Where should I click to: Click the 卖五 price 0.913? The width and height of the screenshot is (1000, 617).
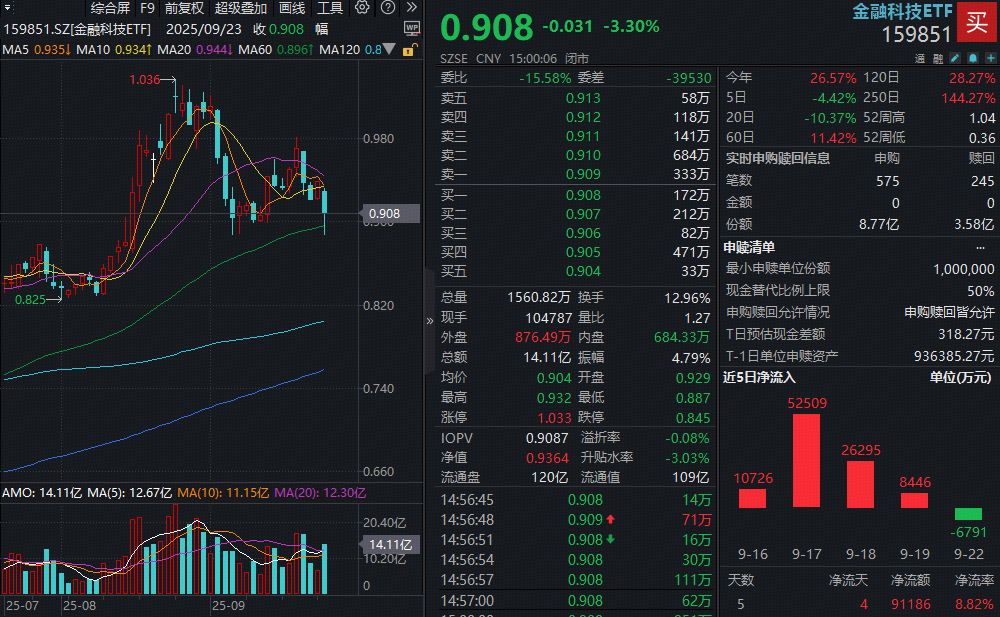pyautogui.click(x=583, y=98)
